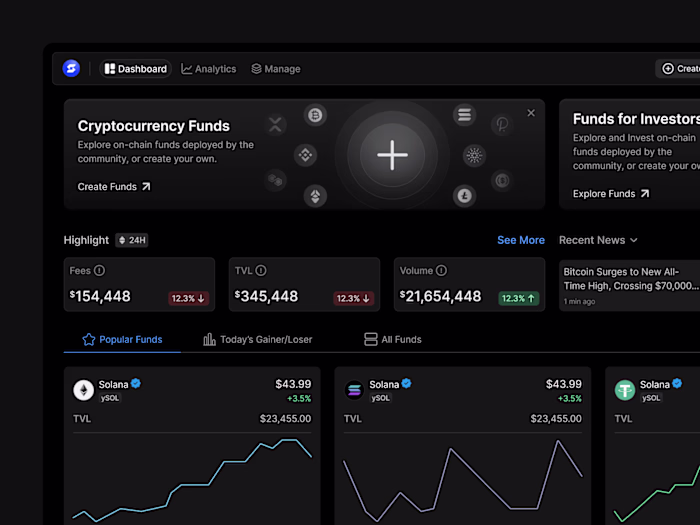Expand the Recent News dropdown

tap(598, 240)
